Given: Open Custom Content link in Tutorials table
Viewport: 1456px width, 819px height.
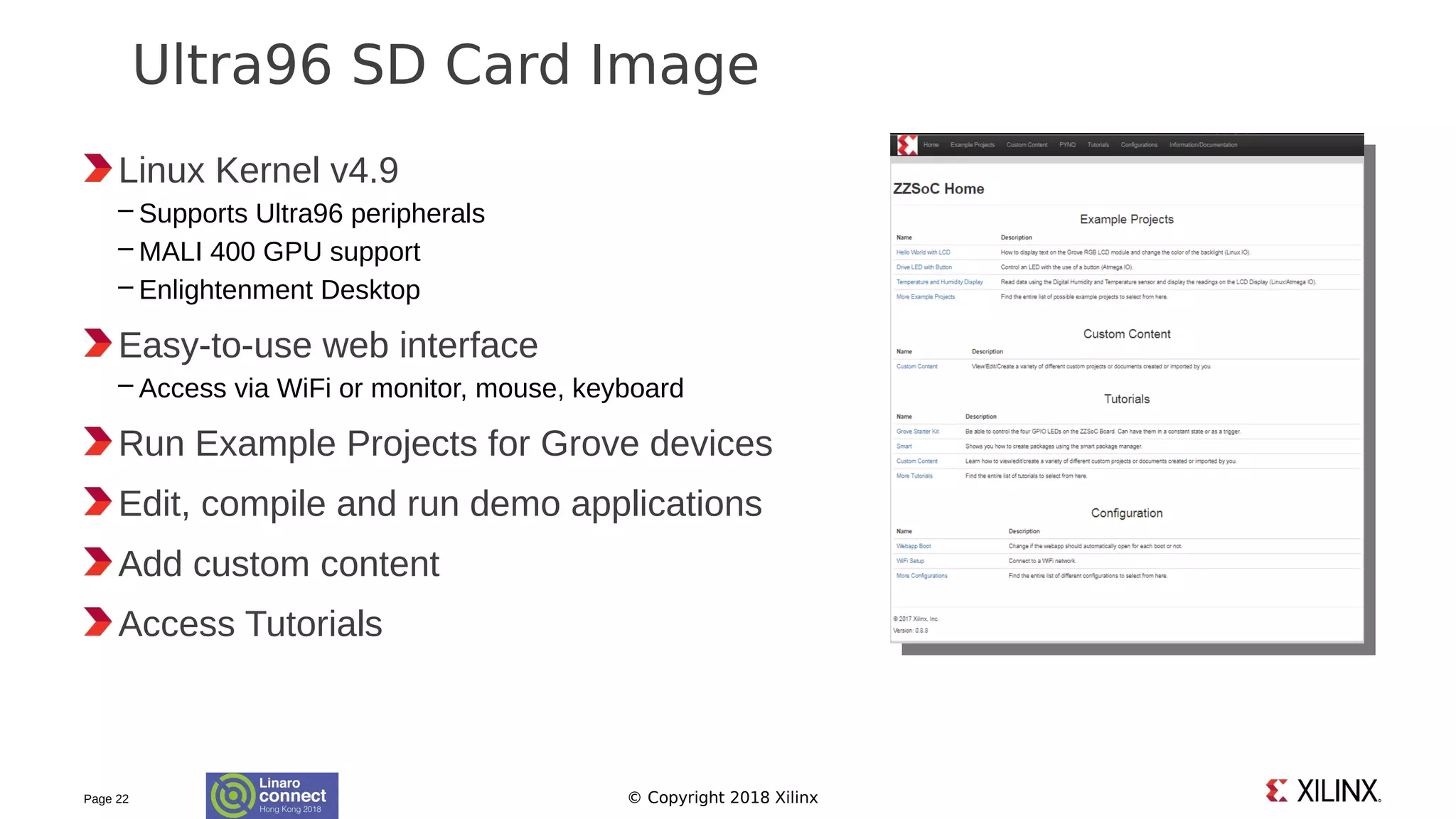Looking at the screenshot, I should click(x=916, y=461).
